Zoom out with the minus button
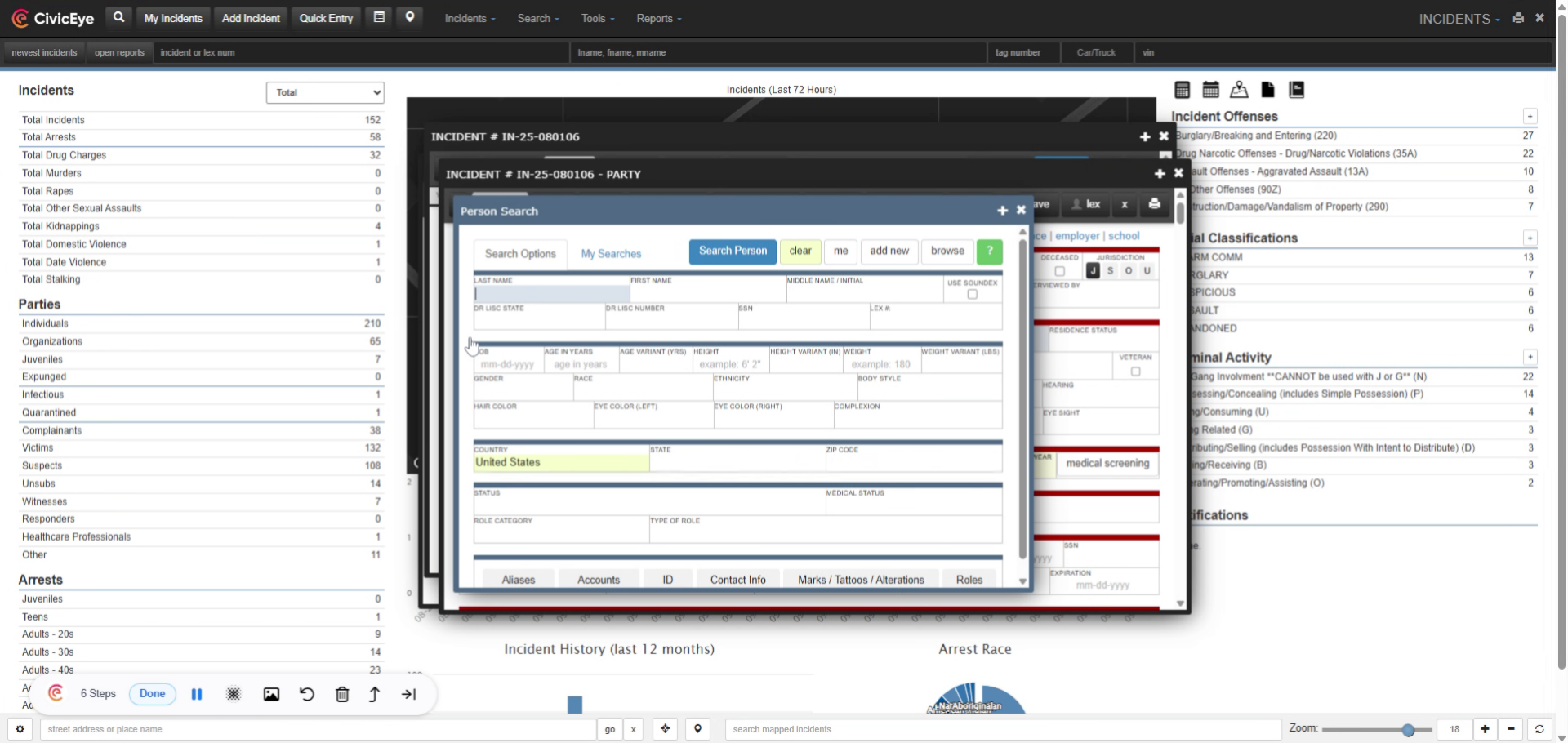 [x=1511, y=729]
